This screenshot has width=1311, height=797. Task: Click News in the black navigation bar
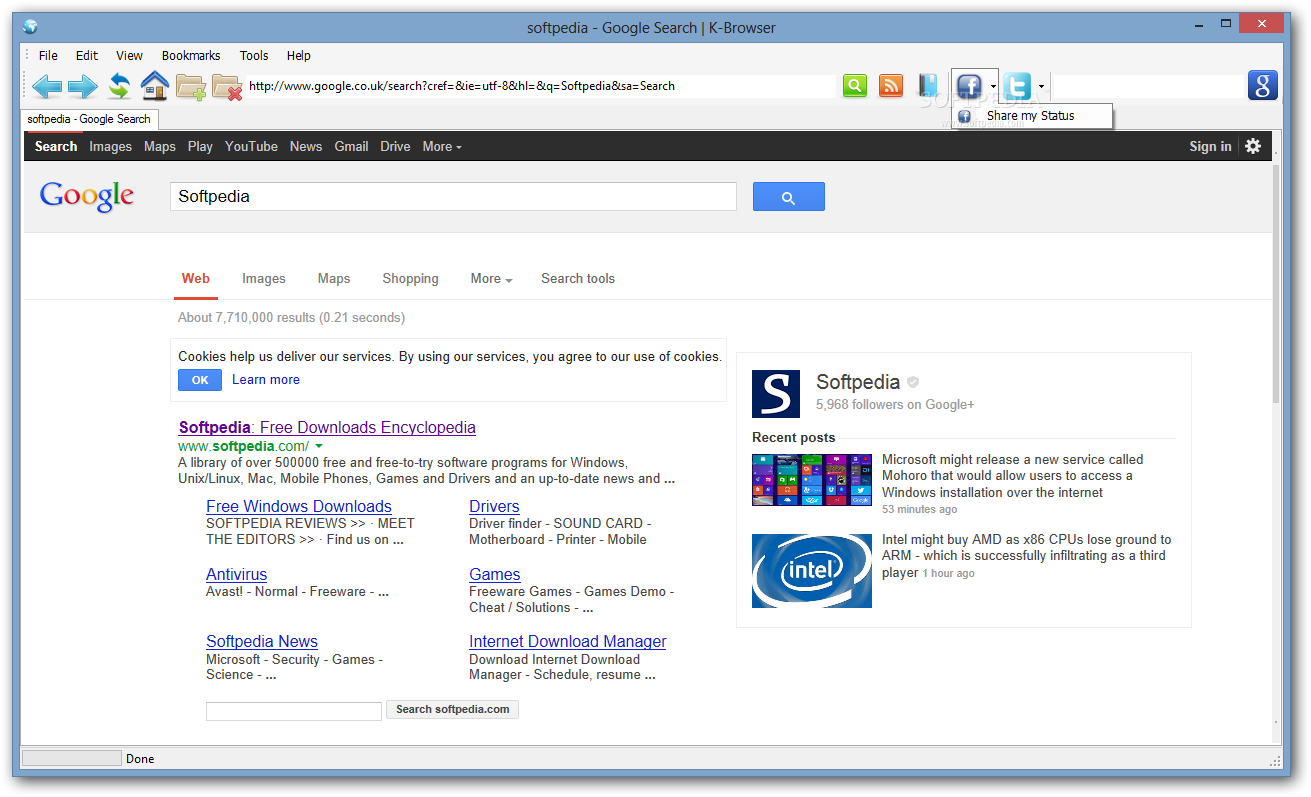pyautogui.click(x=306, y=146)
